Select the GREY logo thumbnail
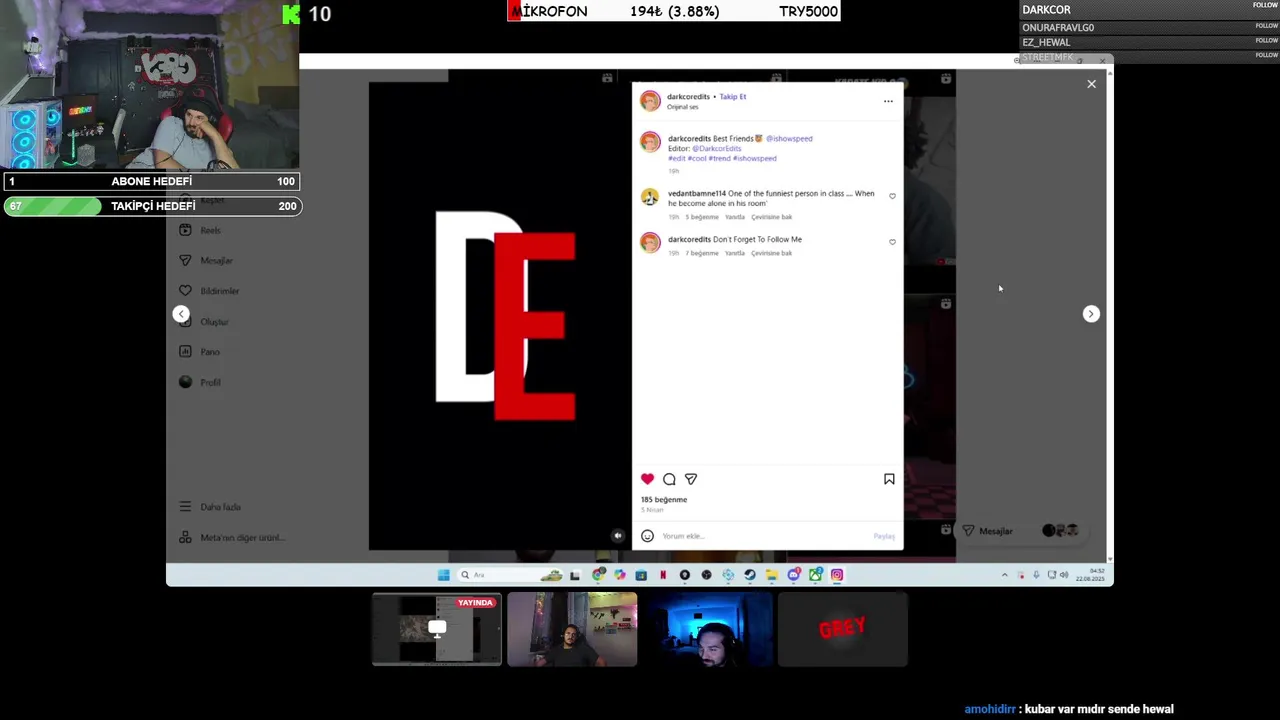 click(843, 629)
